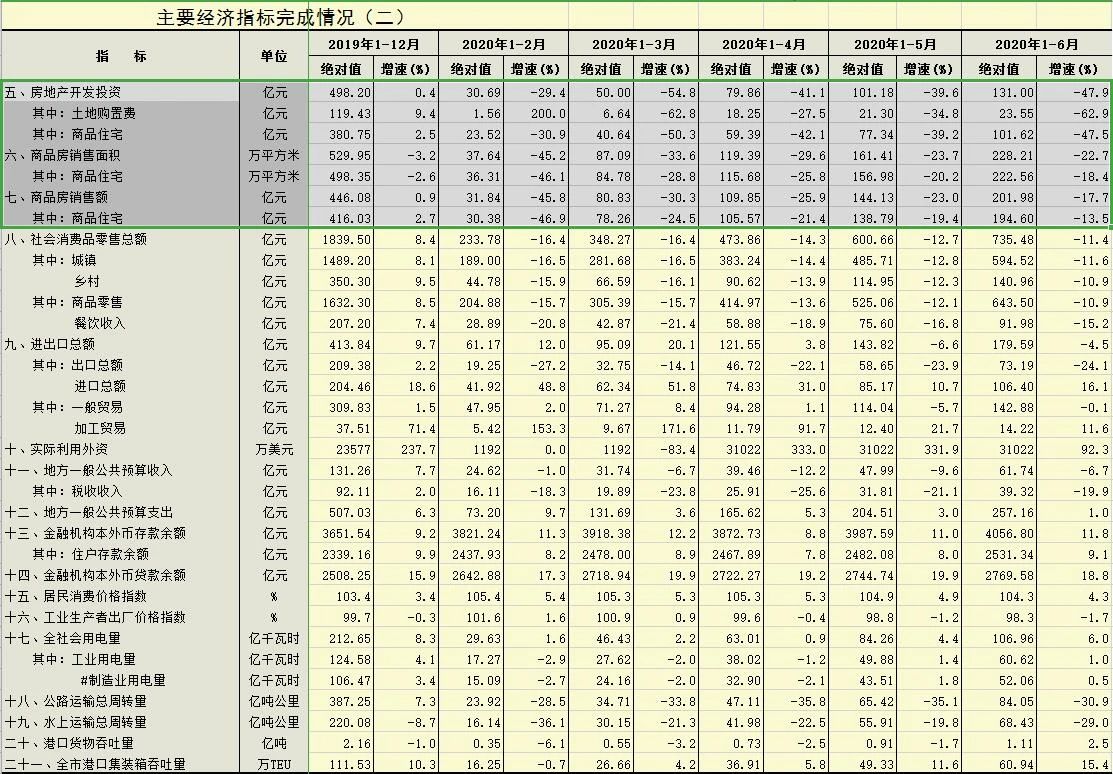The height and width of the screenshot is (774, 1113).
Task: Click row label 十七、全社会用电量
Action: [63, 638]
